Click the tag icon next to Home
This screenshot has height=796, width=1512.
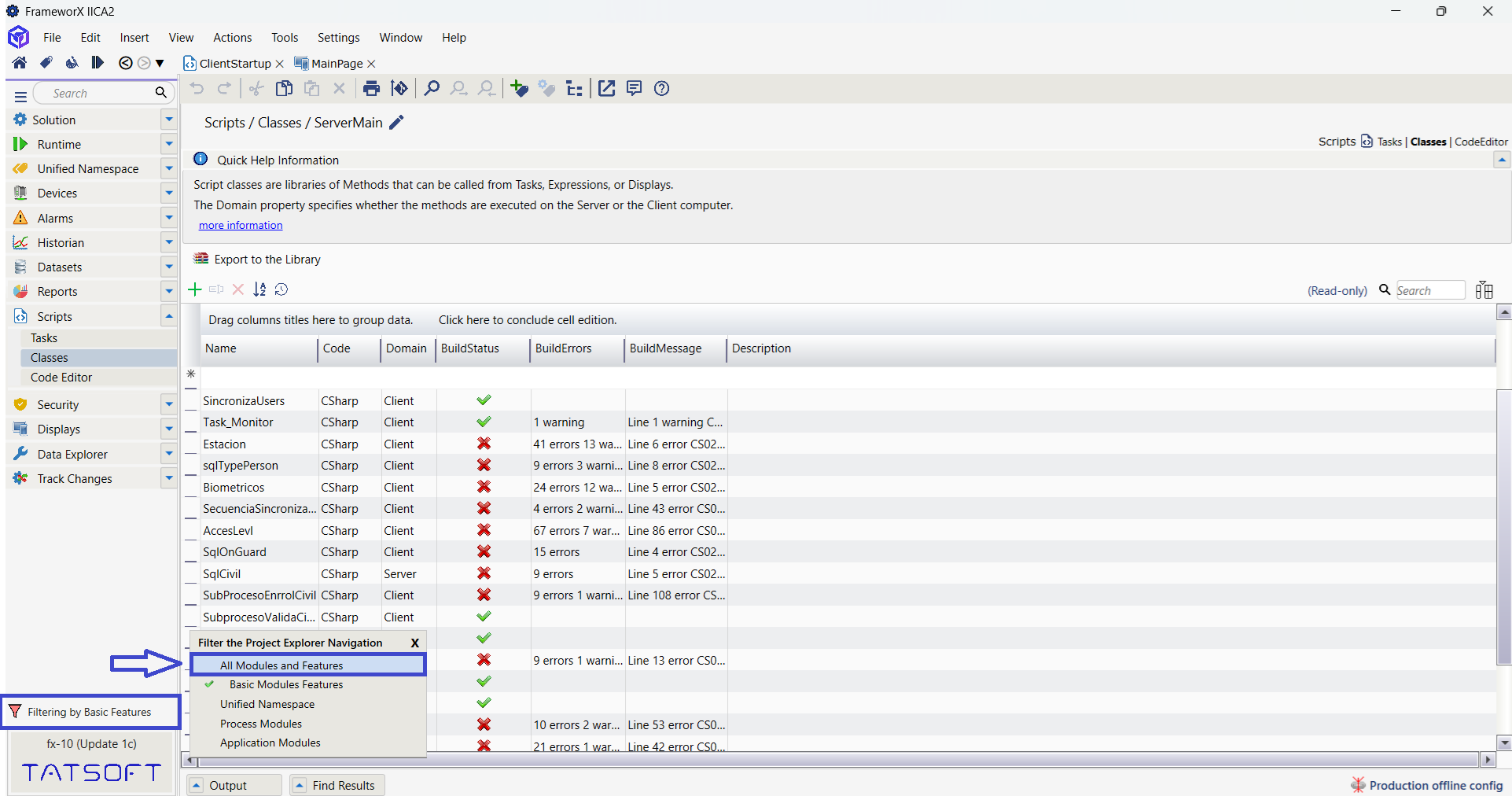pos(46,63)
